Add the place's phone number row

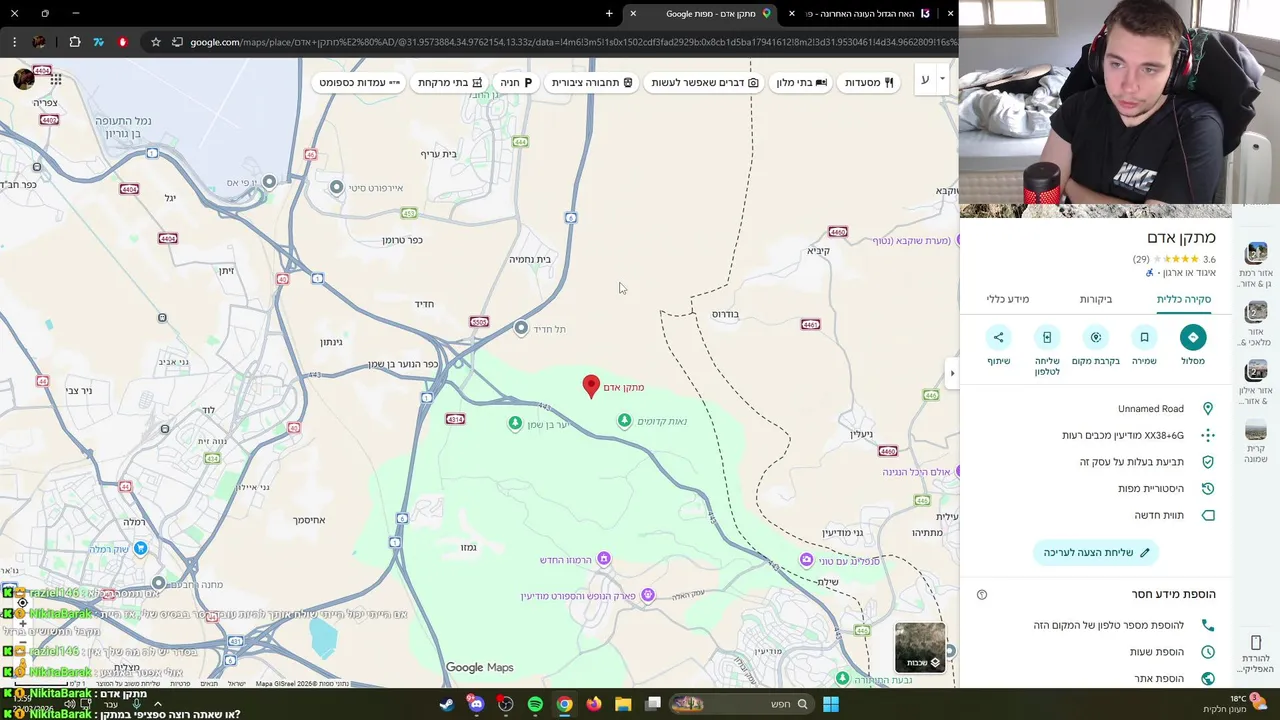1097,625
